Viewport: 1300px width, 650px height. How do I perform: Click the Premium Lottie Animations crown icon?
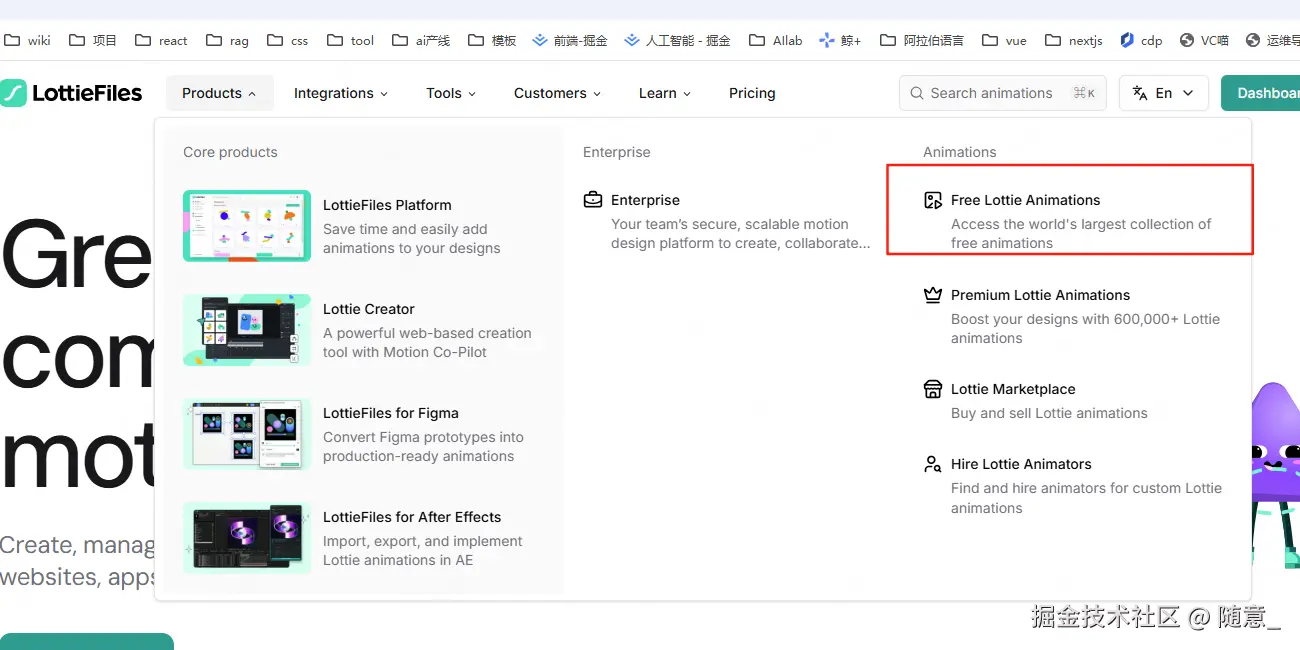click(933, 295)
